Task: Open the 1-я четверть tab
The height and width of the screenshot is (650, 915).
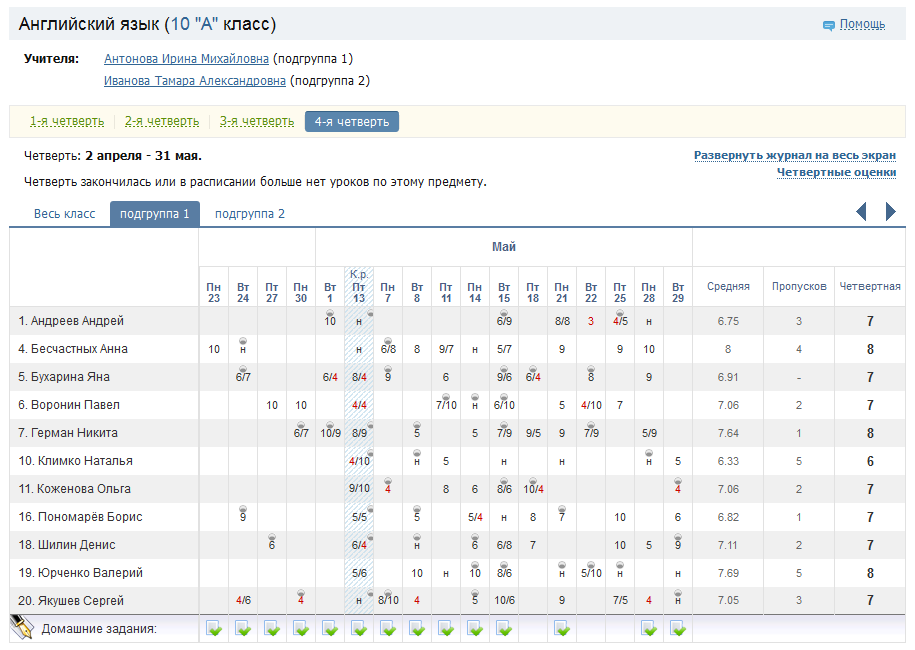Action: click(67, 121)
